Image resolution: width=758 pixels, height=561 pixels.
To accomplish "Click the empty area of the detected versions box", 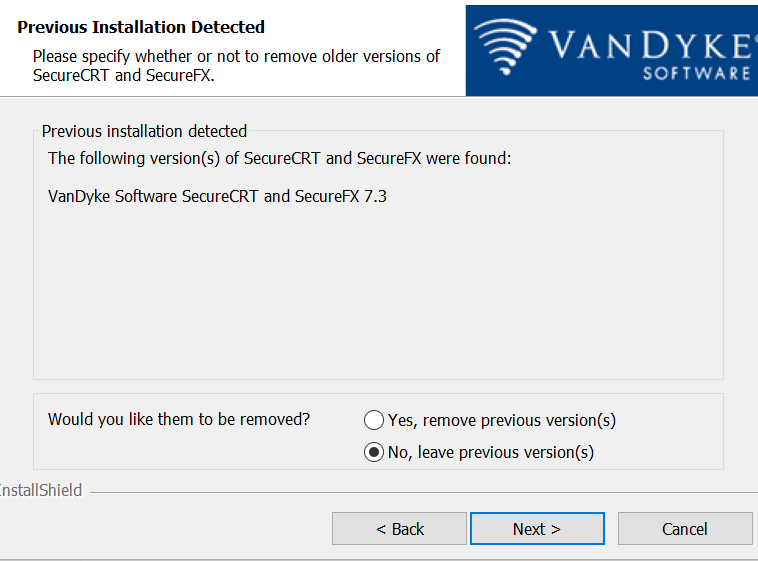I will (378, 300).
